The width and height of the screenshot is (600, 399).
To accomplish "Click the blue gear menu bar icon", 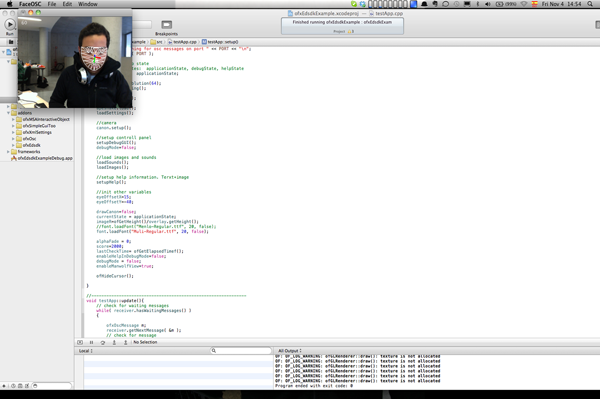I will [x=362, y=4].
